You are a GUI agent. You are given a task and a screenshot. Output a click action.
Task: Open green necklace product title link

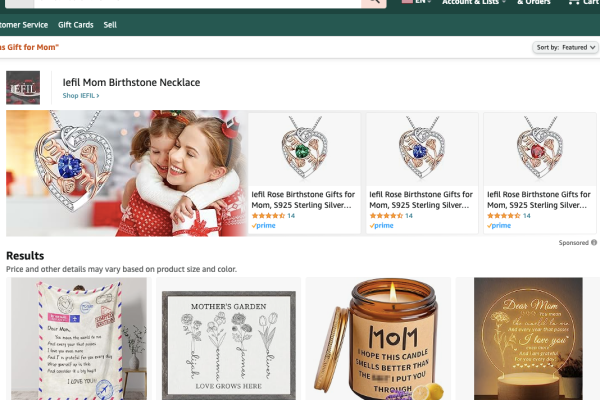[x=303, y=200]
